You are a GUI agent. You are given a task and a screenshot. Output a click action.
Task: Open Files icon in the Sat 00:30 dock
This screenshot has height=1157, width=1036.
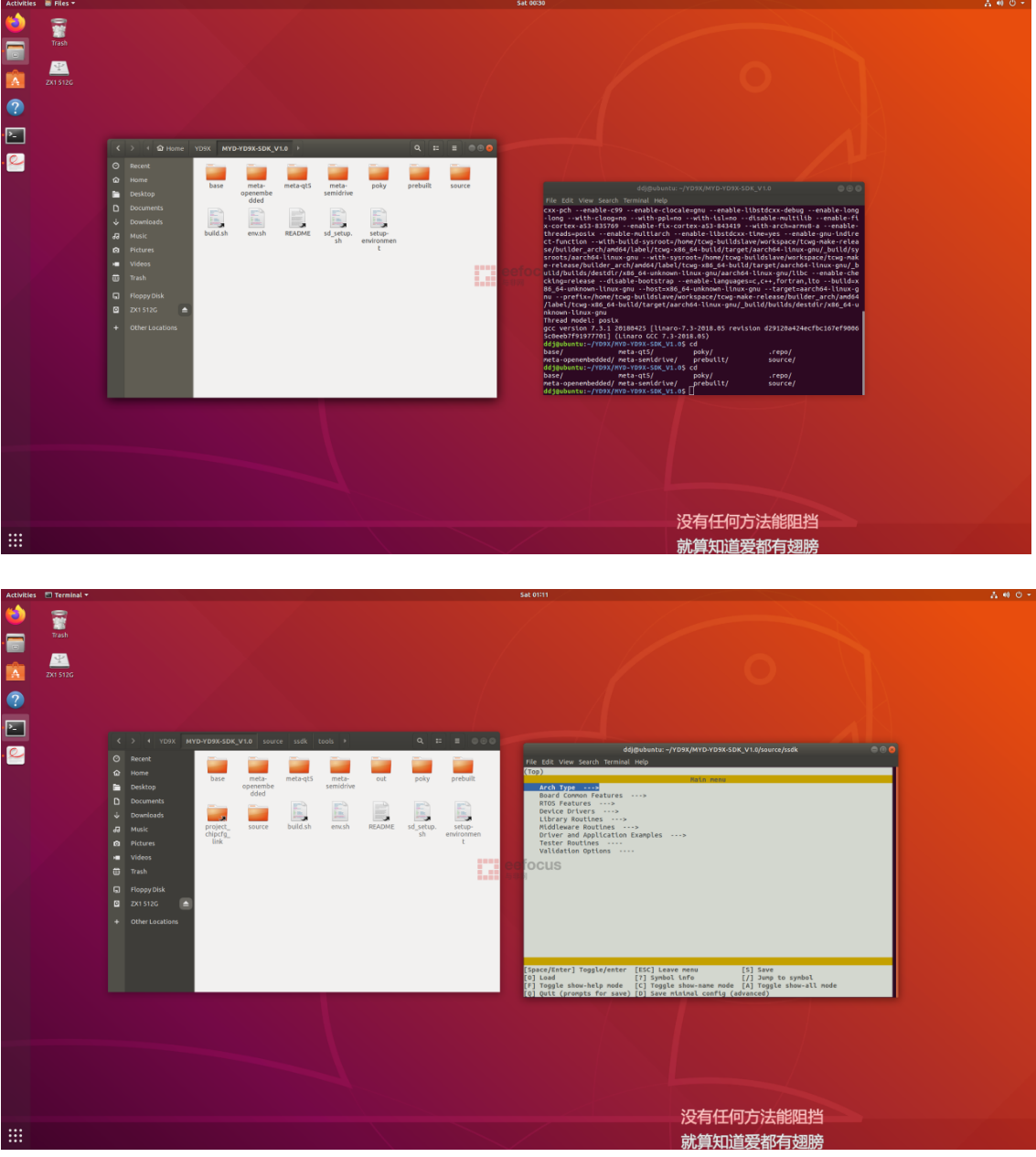point(16,51)
